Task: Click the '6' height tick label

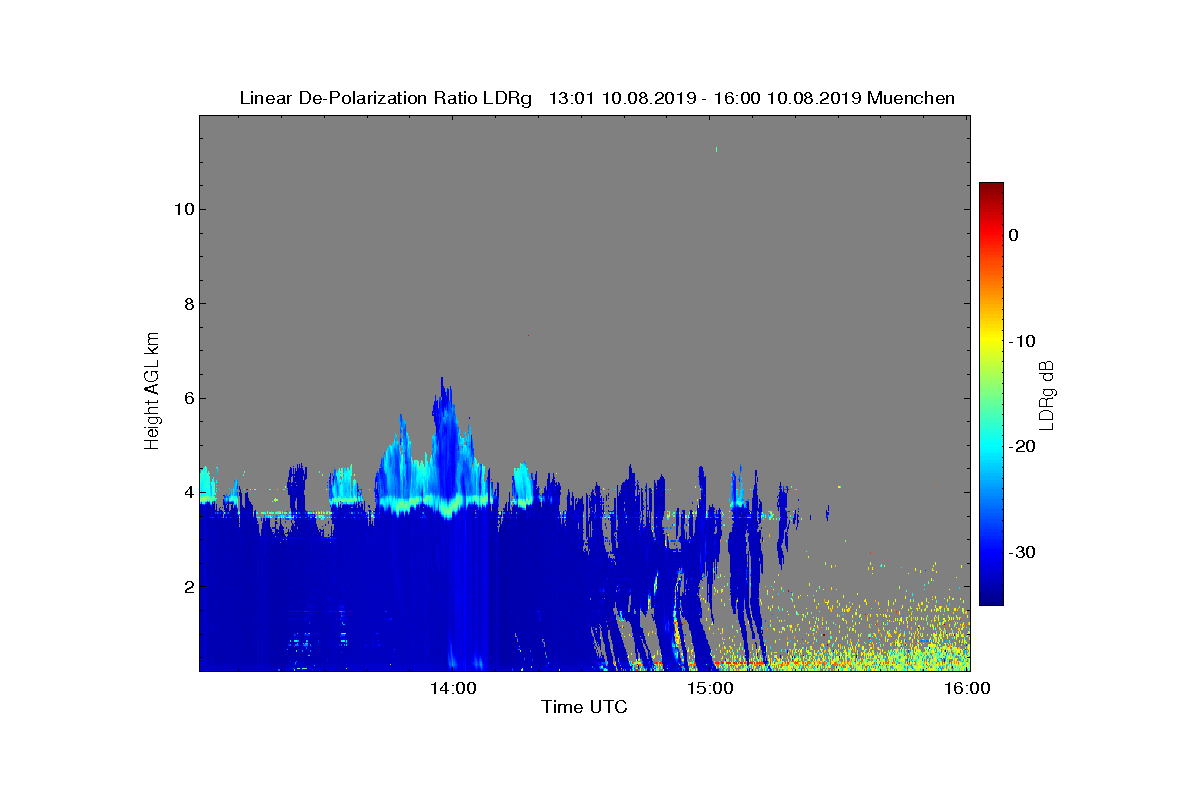Action: tap(187, 398)
